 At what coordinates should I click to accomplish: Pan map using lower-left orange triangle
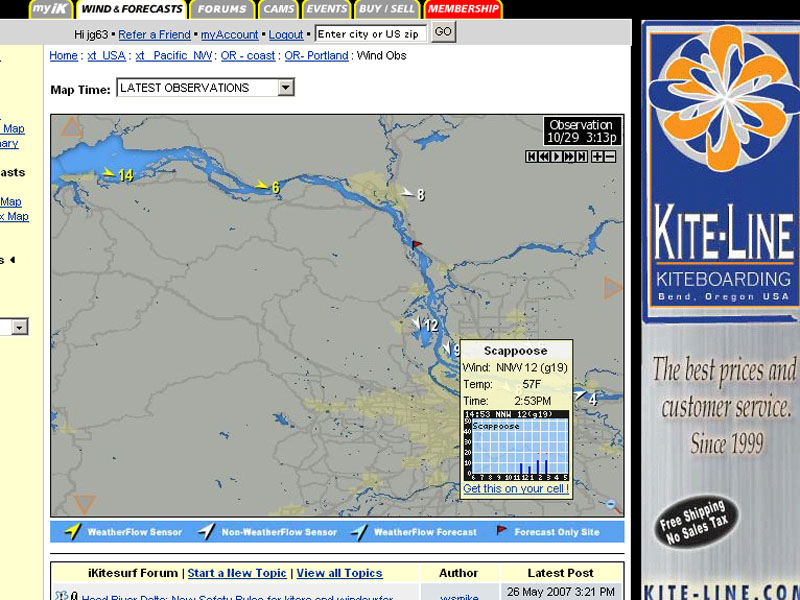click(85, 504)
